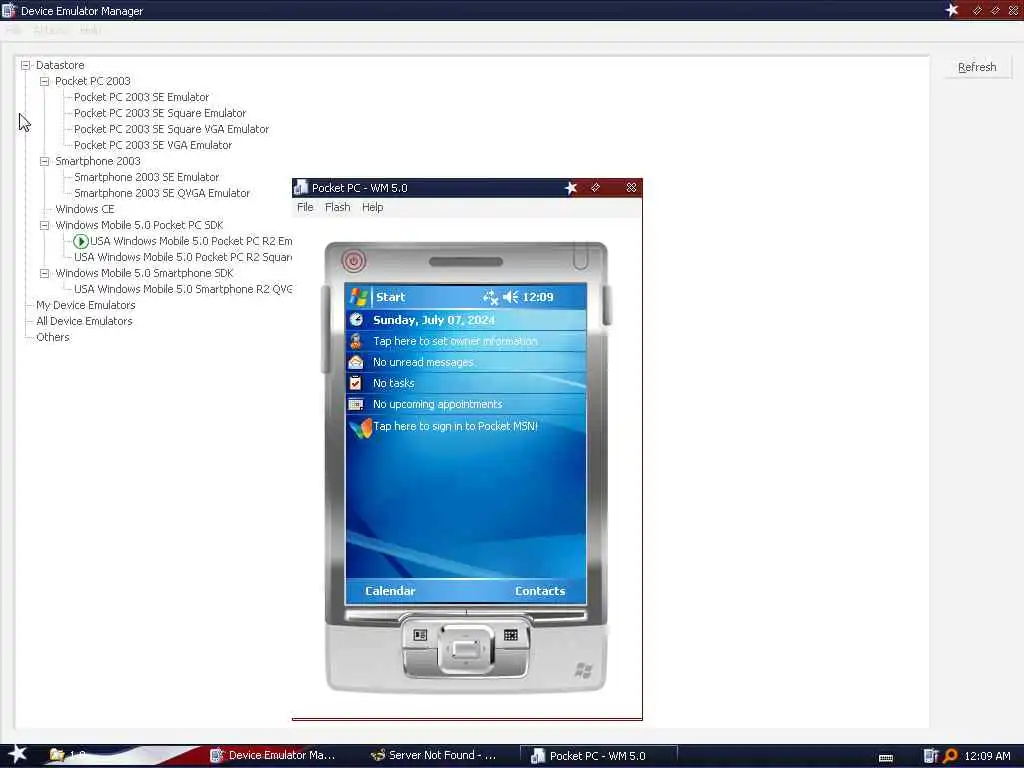
Task: Tap 'No upcoming appointments' on the device
Action: (438, 404)
